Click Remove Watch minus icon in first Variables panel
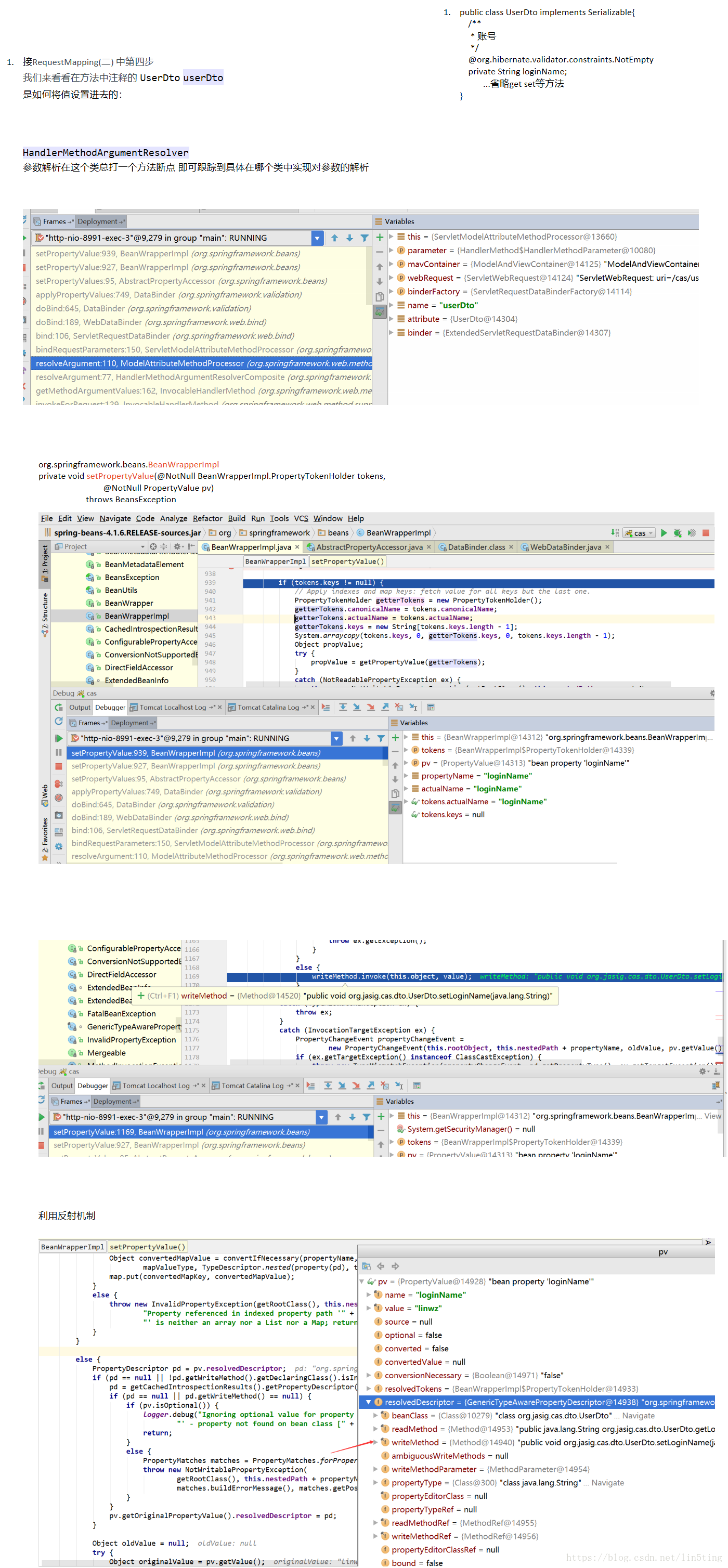Screen dimensions: 728x1568 pos(380,252)
